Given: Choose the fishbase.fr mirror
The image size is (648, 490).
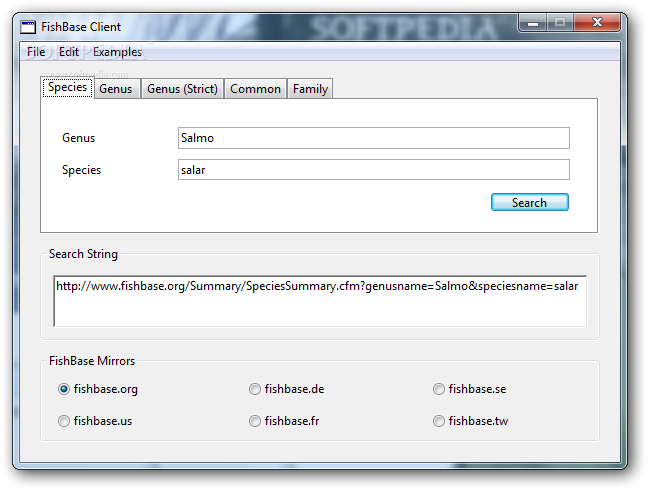Looking at the screenshot, I should pyautogui.click(x=284, y=421).
